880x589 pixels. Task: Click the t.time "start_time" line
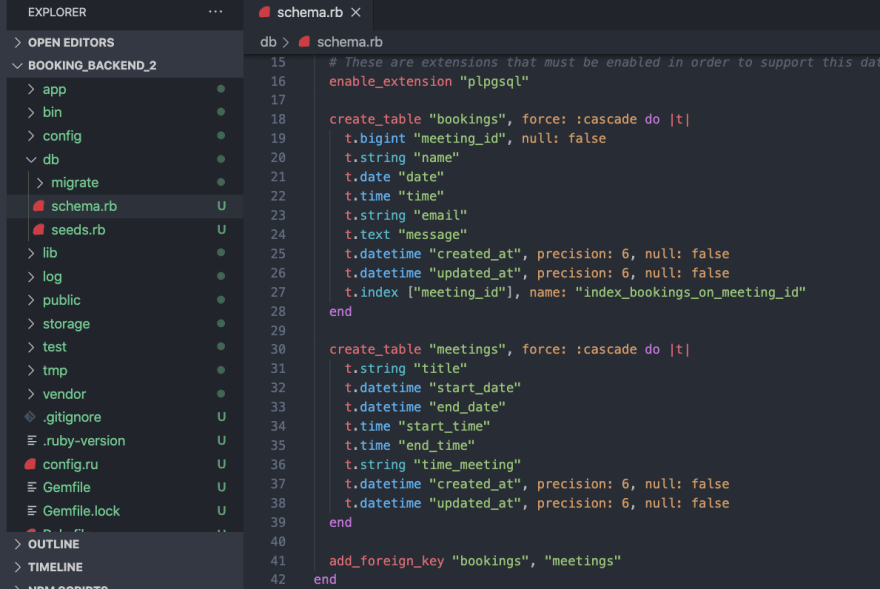pos(417,426)
